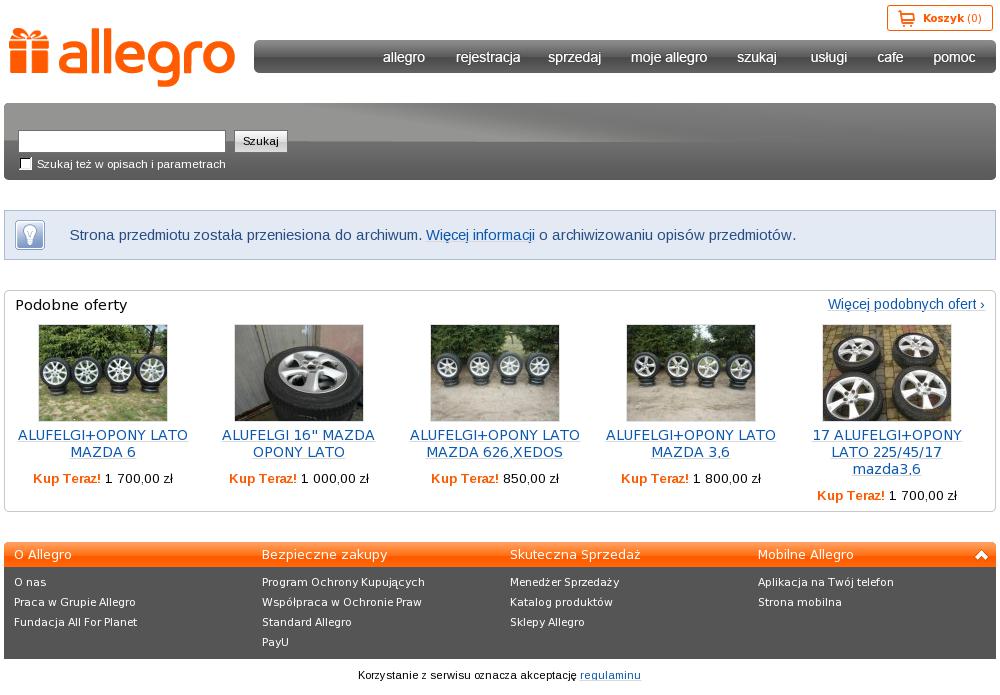
Task: Open Program Ochrony Kupujących link
Action: tap(343, 582)
